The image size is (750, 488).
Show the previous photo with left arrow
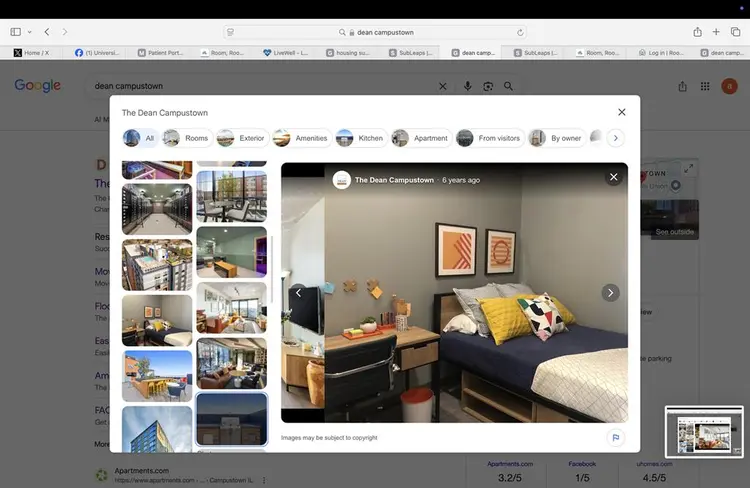tap(298, 292)
